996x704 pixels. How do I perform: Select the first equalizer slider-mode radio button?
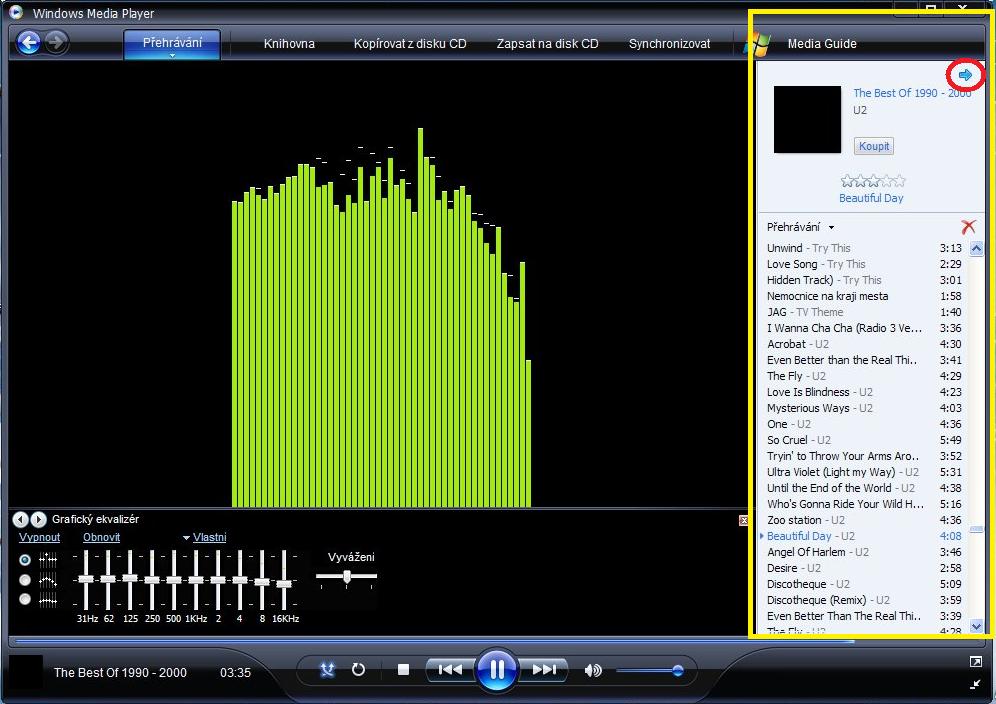(25, 560)
